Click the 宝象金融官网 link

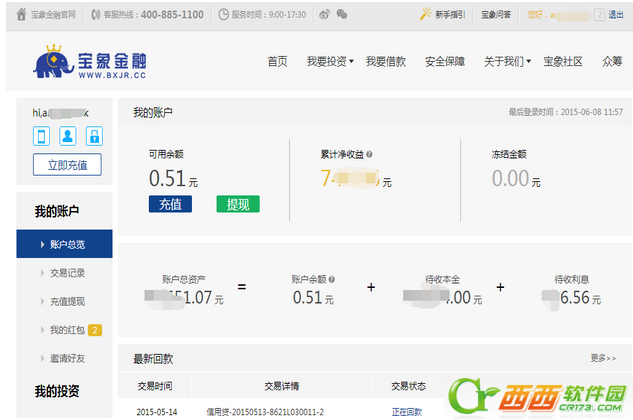tap(53, 15)
